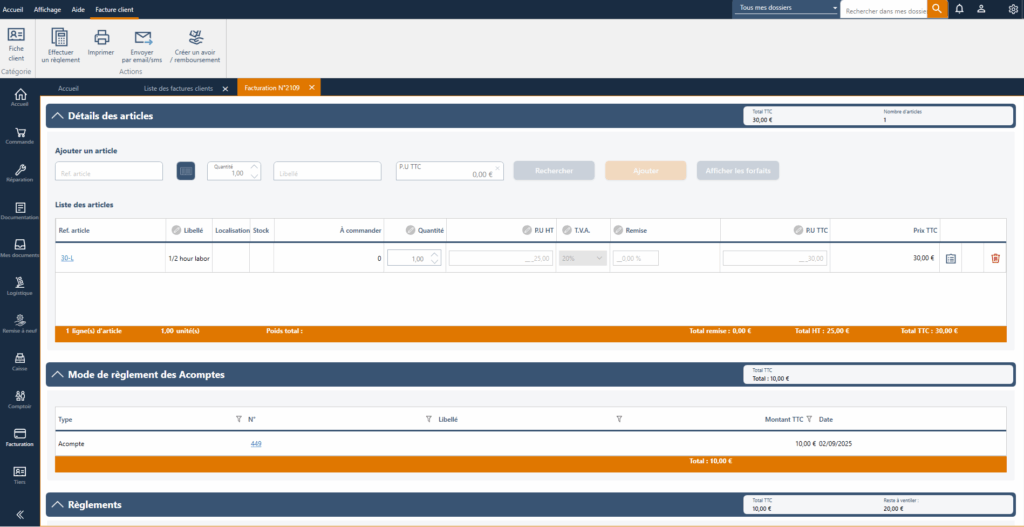The height and width of the screenshot is (527, 1024).
Task: Click the Ref. article input field
Action: 109,172
